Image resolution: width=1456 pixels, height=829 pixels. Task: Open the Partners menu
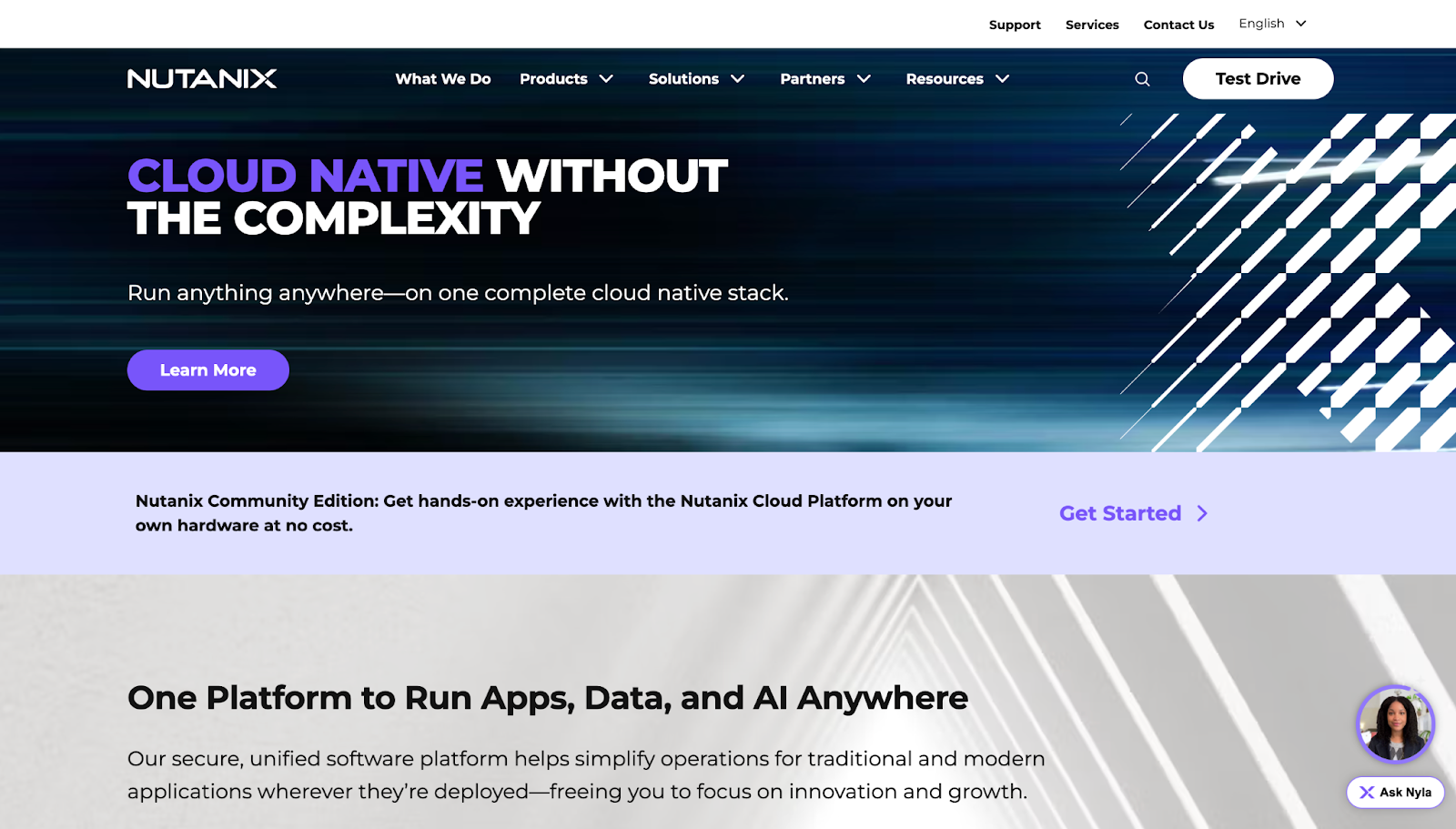812,79
